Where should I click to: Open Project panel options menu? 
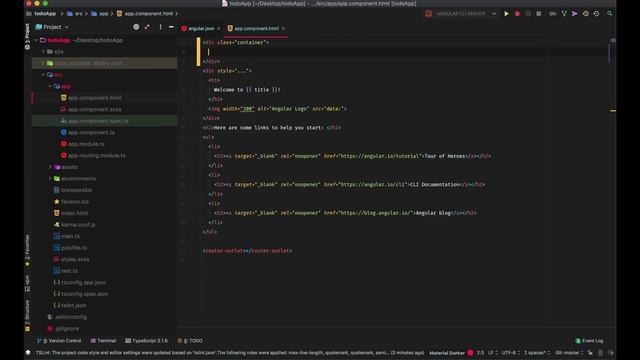[160, 27]
